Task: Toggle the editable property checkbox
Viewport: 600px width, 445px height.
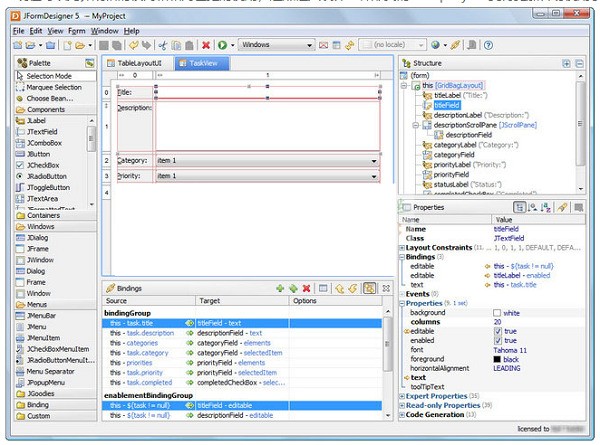Action: [x=499, y=331]
